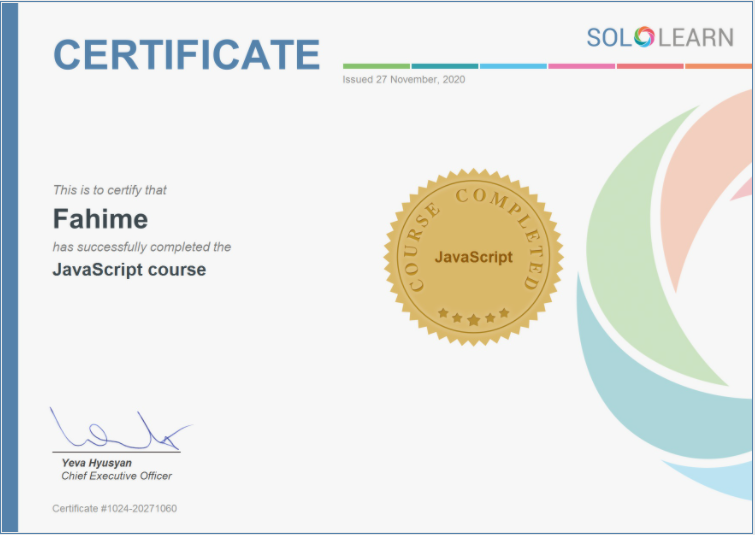The width and height of the screenshot is (755, 535).
Task: Click the handwritten CEO signature
Action: 115,432
